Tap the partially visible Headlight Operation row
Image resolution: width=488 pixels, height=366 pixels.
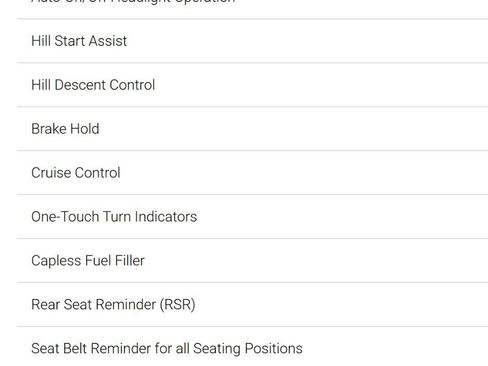point(252,9)
